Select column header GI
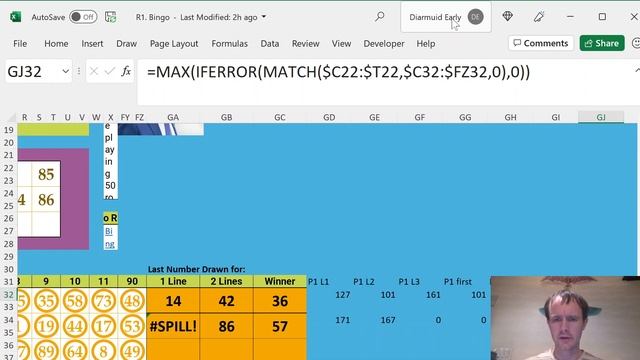This screenshot has width=640, height=360. click(556, 117)
